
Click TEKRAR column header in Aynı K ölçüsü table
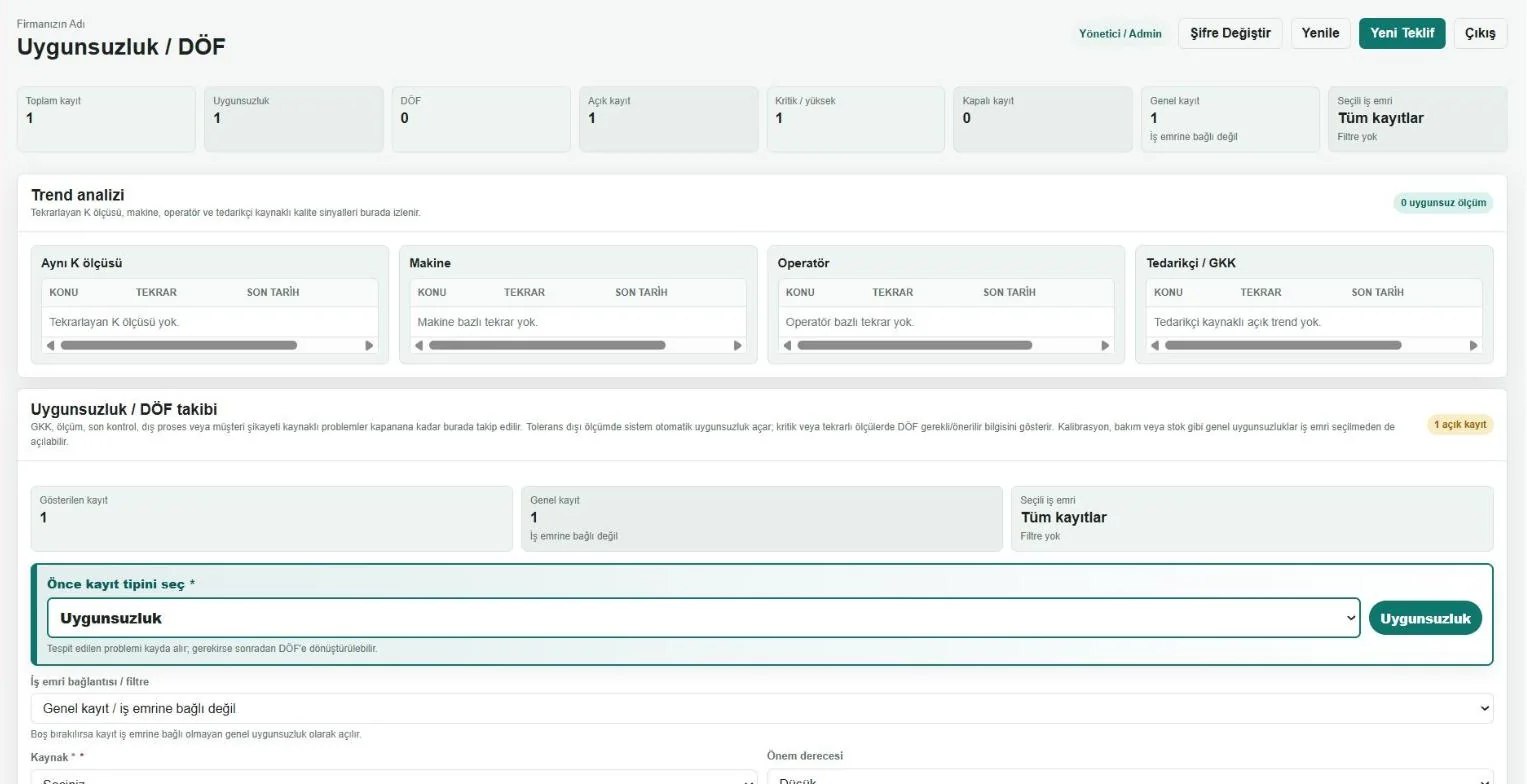coord(156,292)
